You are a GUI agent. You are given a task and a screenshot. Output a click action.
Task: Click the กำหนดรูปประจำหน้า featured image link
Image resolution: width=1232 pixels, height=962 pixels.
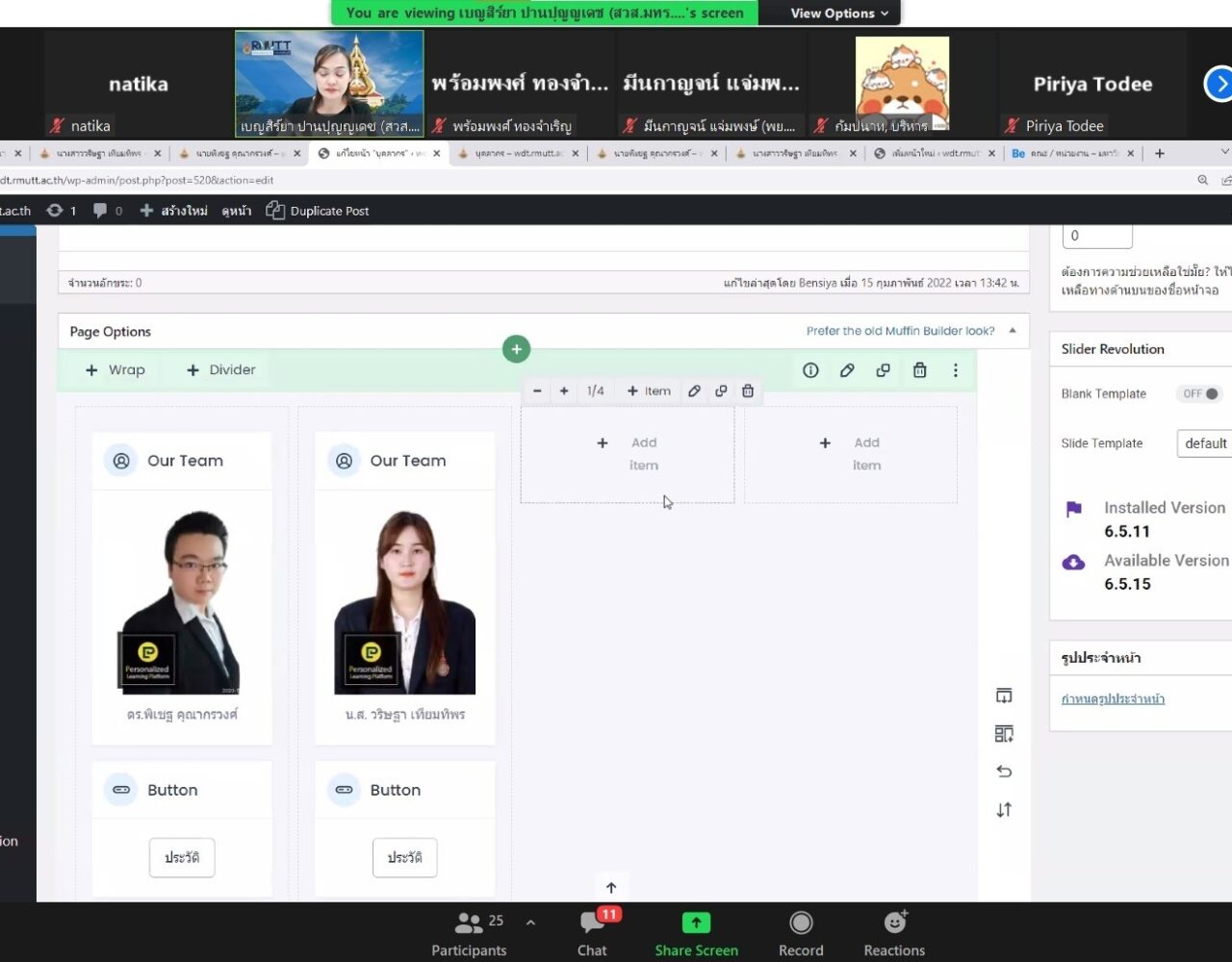click(1113, 699)
